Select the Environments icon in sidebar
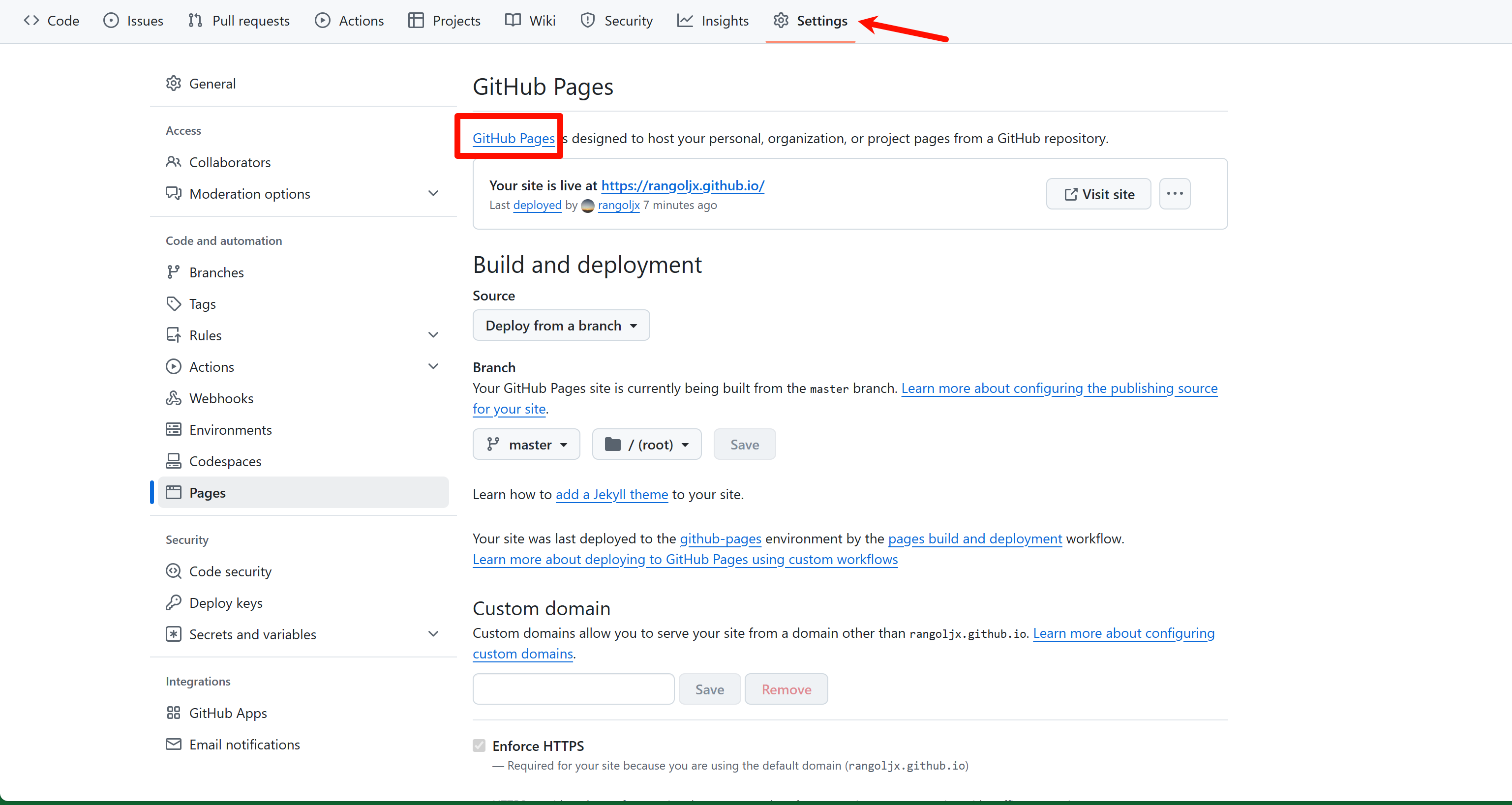 coord(174,429)
